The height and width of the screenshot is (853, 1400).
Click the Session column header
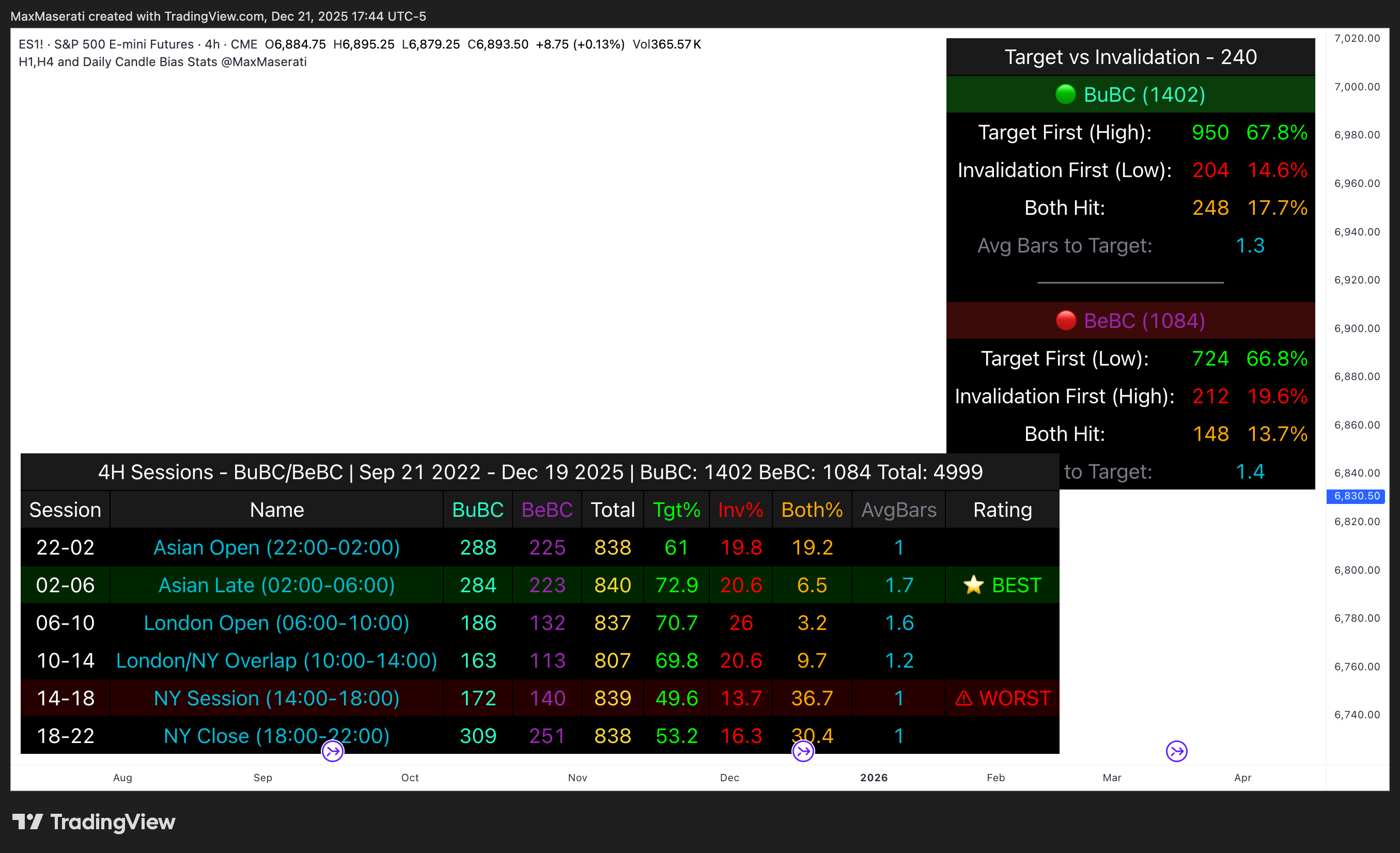pos(65,510)
